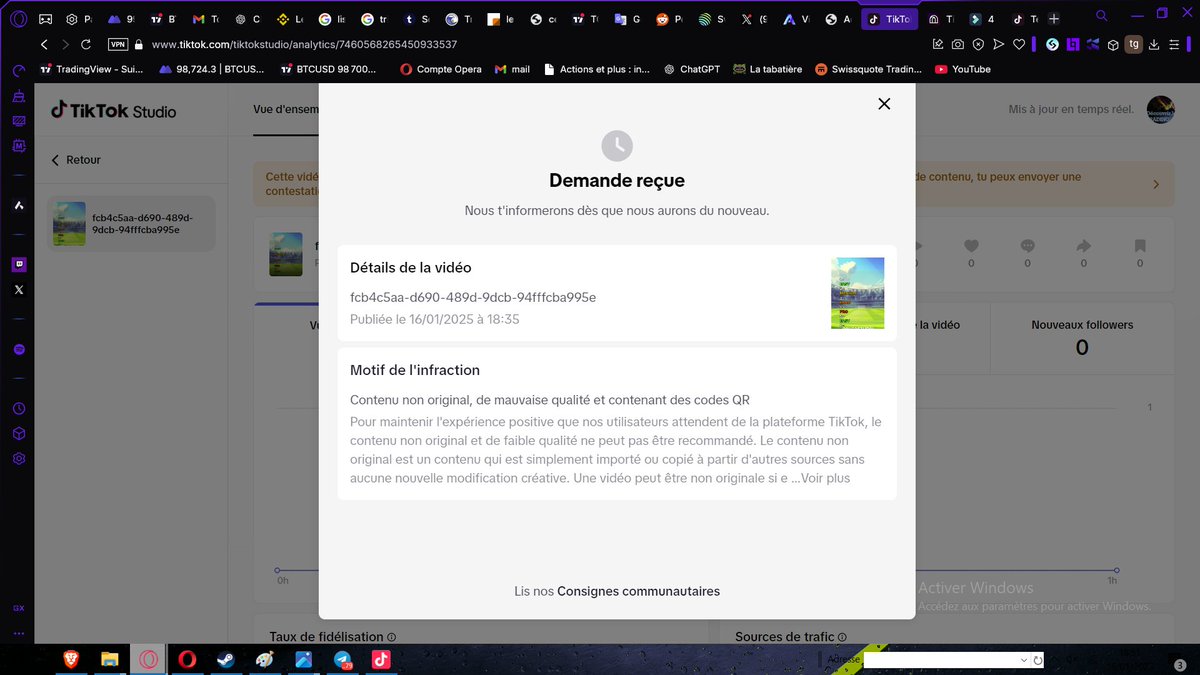This screenshot has width=1200, height=675.
Task: Click the comments bubble icon
Action: [1027, 246]
